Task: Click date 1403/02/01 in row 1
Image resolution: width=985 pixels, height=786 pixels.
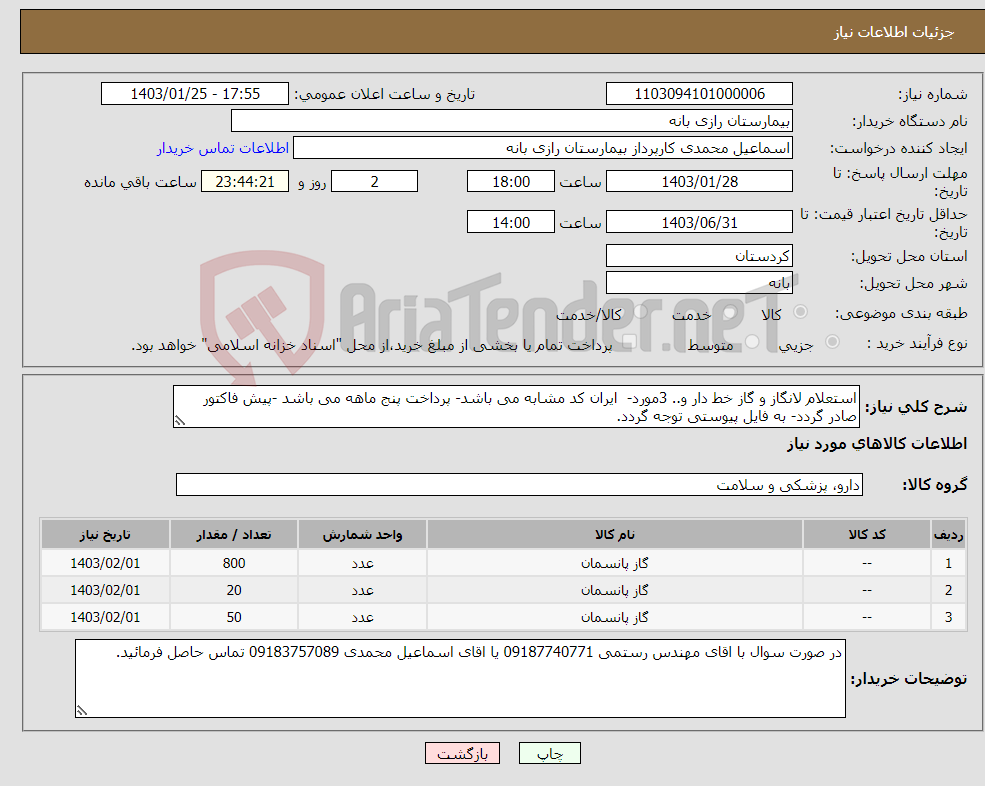Action: pos(105,563)
